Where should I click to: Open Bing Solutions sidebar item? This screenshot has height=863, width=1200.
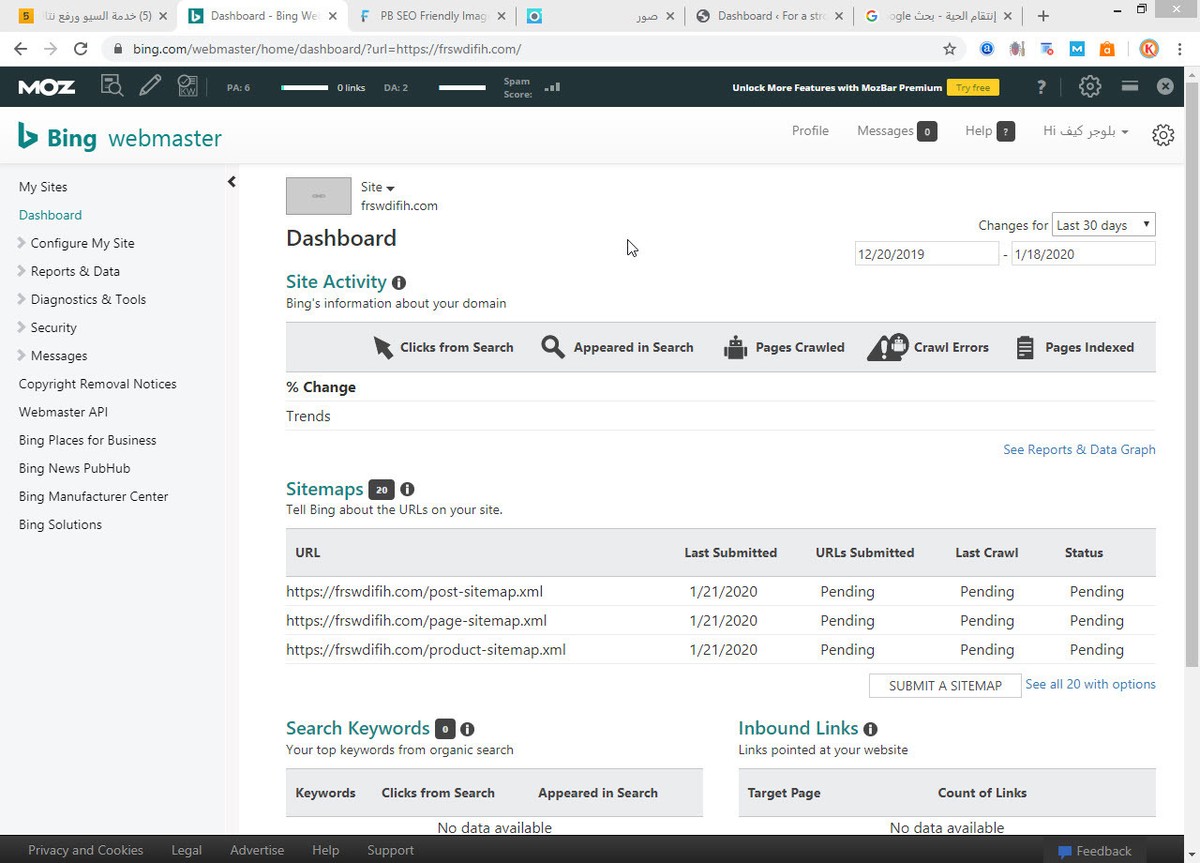pyautogui.click(x=60, y=524)
